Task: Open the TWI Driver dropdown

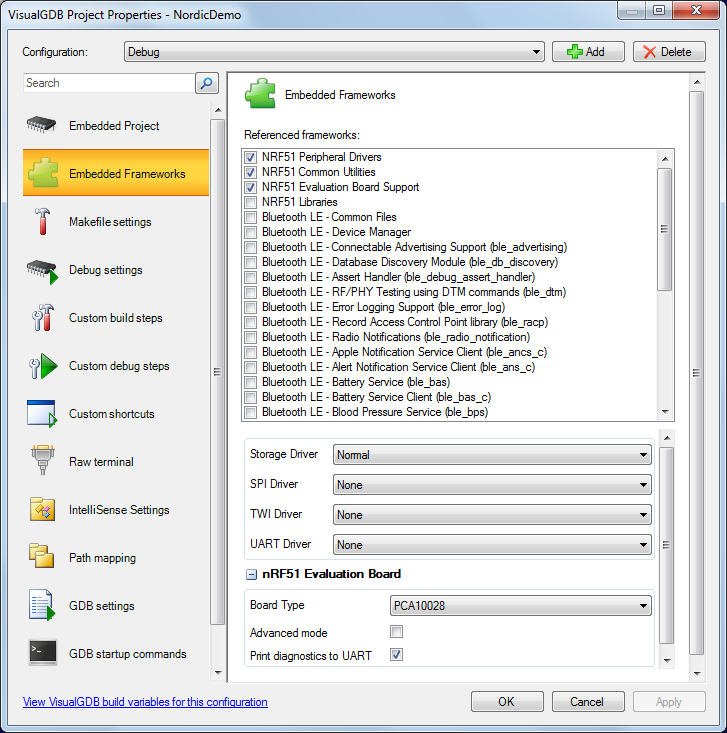Action: (x=492, y=514)
